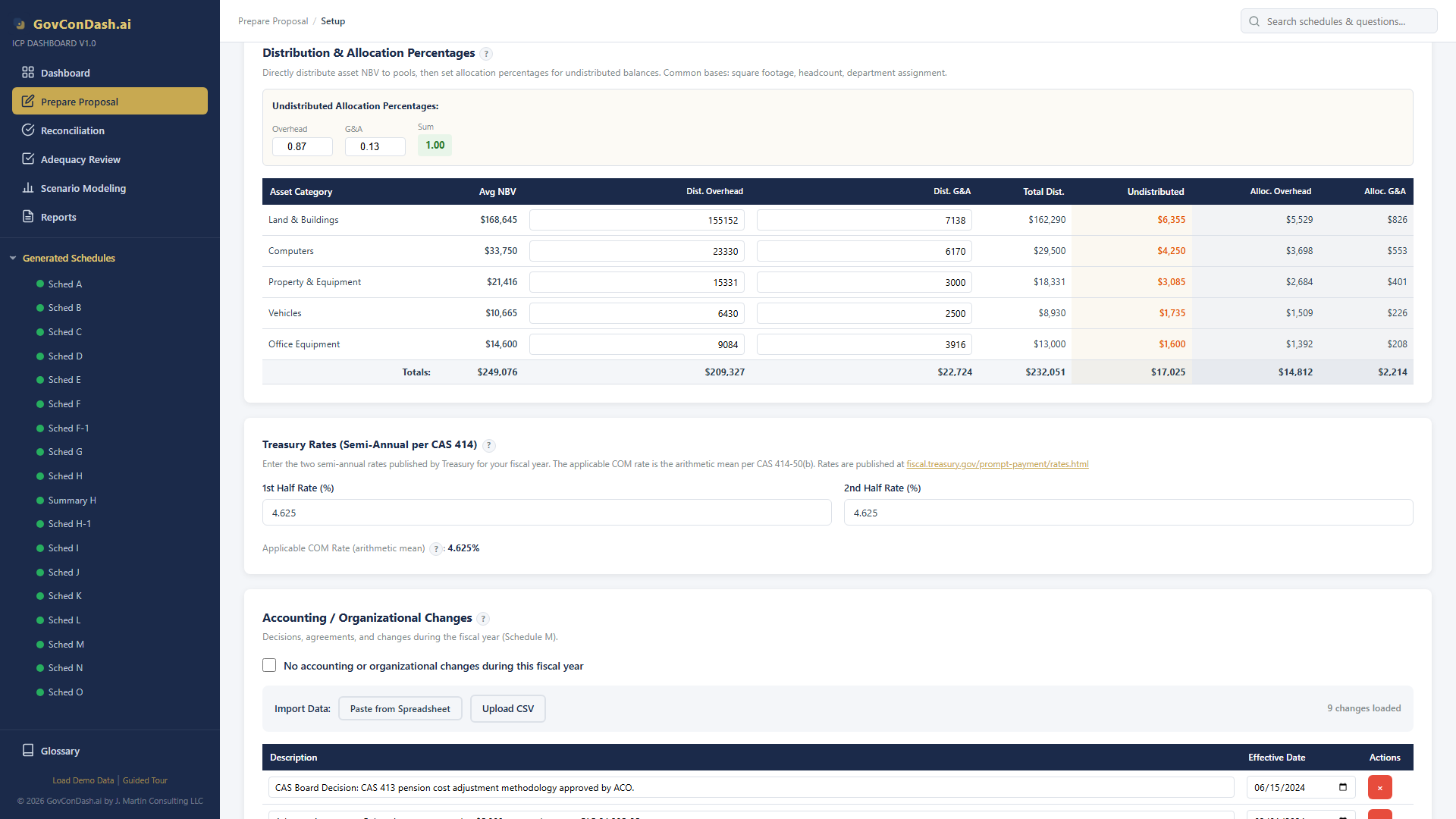Select Sched M in Generated Schedules
Screen dimensions: 1456x819
point(66,644)
